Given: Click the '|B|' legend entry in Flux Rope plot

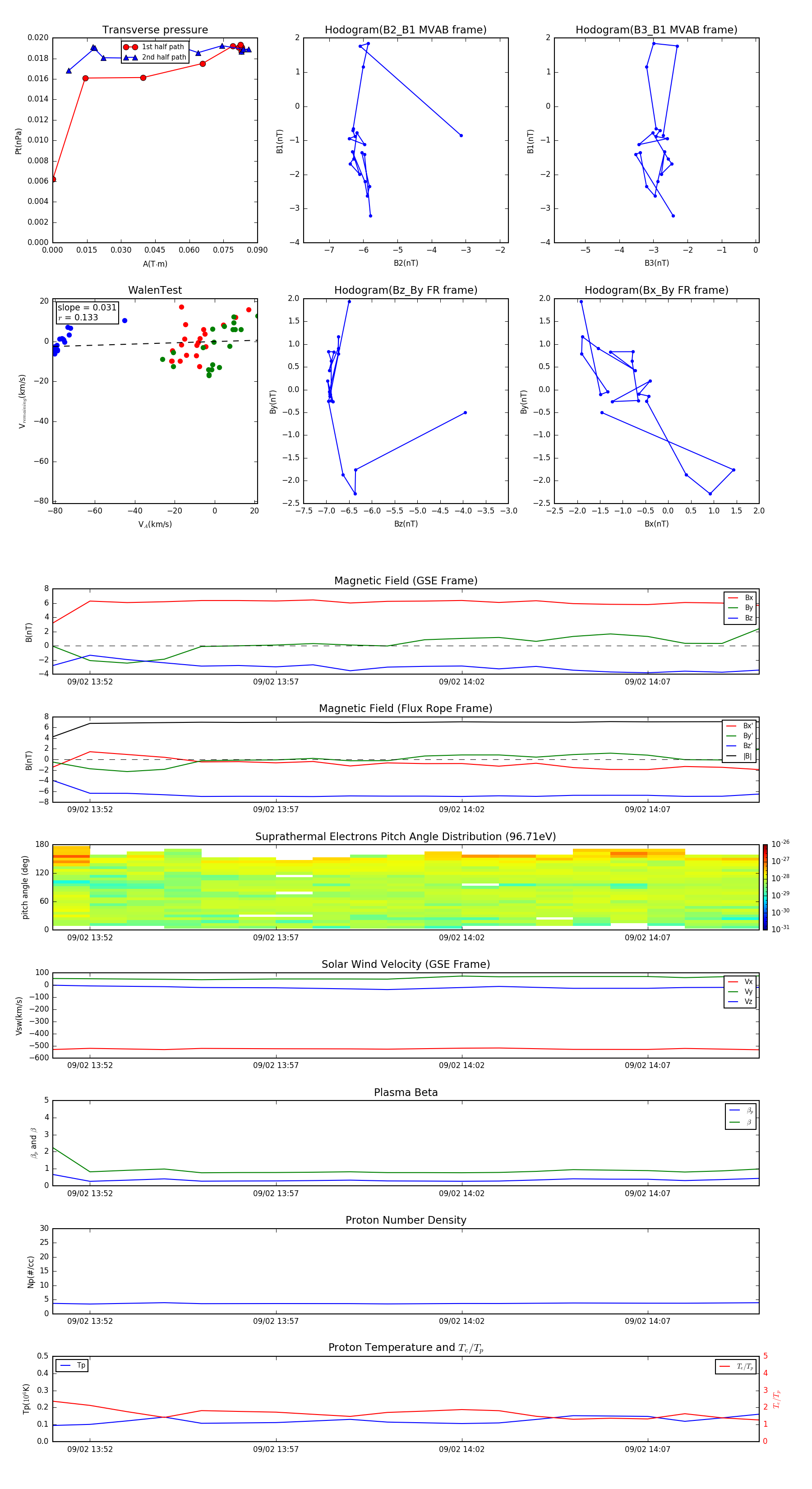Looking at the screenshot, I should [x=740, y=756].
